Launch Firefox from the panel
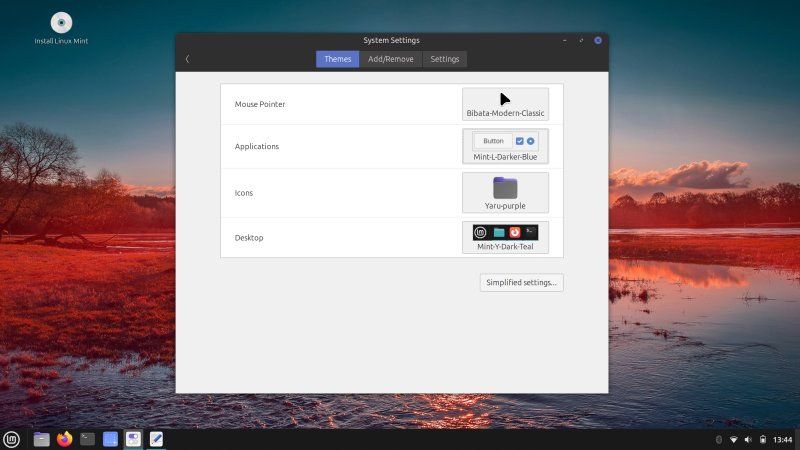 pos(64,439)
